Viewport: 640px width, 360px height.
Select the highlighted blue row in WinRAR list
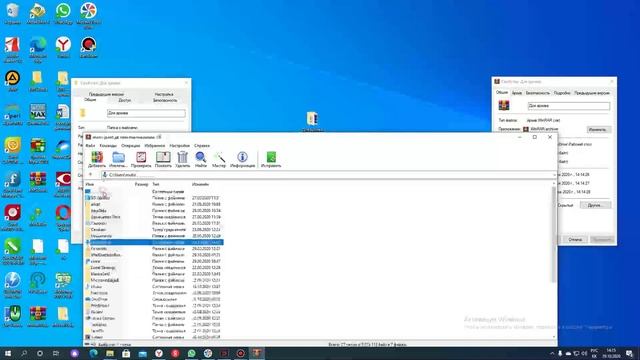tap(154, 242)
